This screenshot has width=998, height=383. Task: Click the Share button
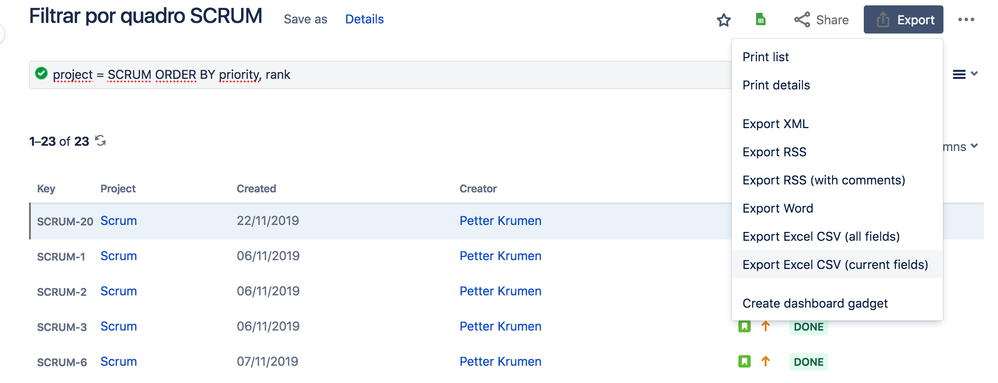(821, 20)
